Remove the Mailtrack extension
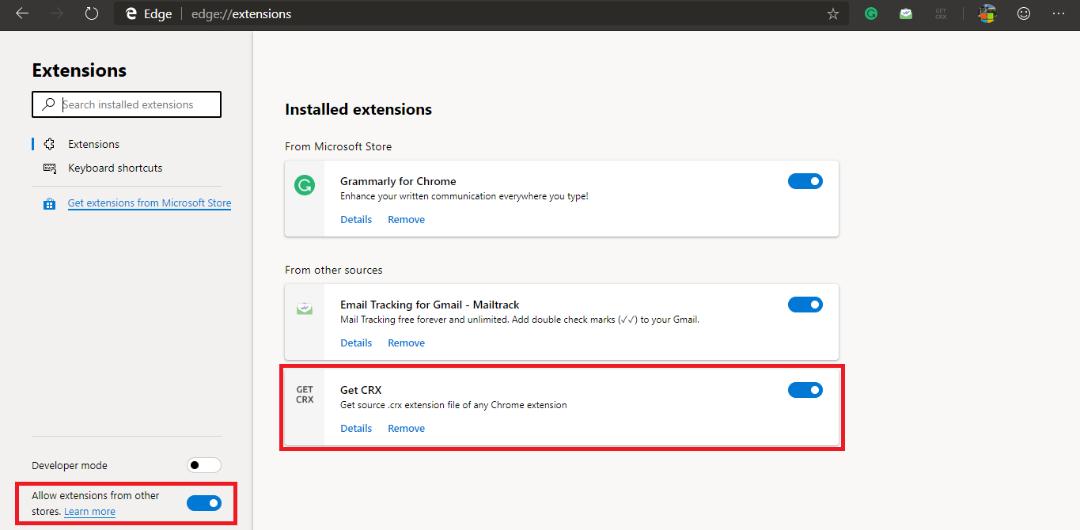The image size is (1080, 530). (406, 343)
